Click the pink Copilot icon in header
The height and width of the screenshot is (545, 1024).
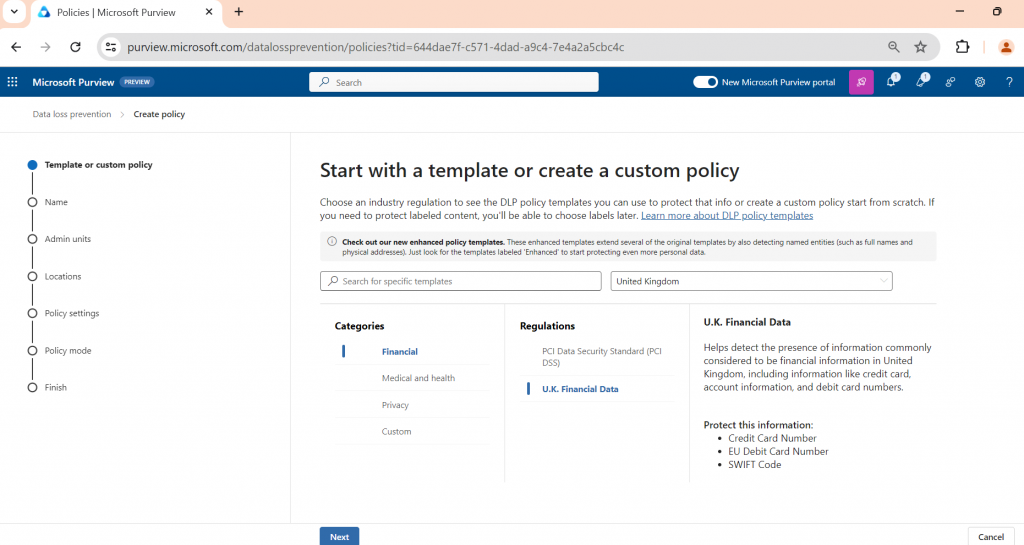point(860,82)
